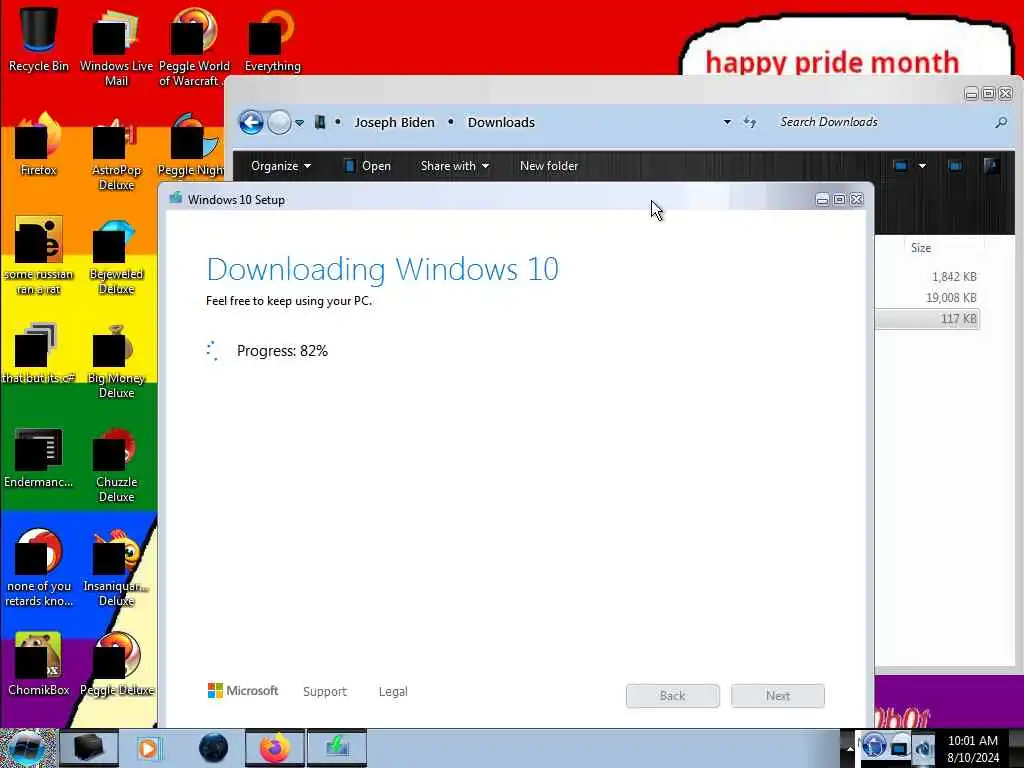Open Explorer help icon in toolbar
Screen dimensions: 1024x768
click(991, 166)
